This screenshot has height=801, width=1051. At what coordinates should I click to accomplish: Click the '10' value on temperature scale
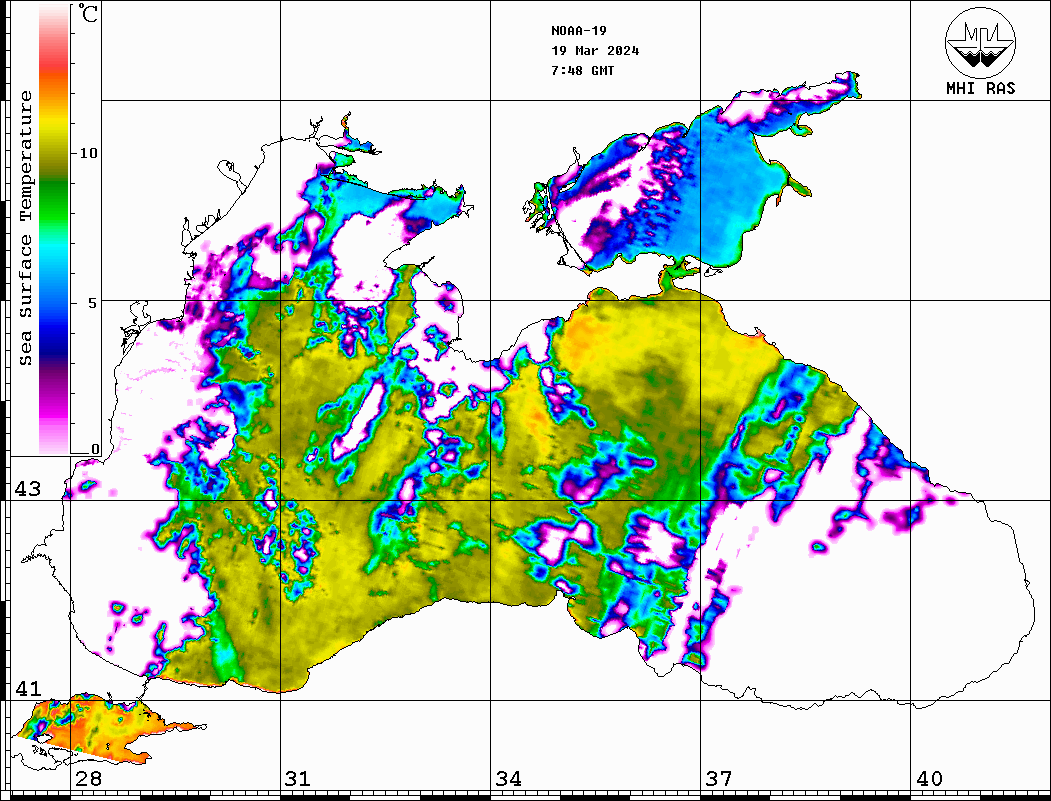[x=88, y=153]
